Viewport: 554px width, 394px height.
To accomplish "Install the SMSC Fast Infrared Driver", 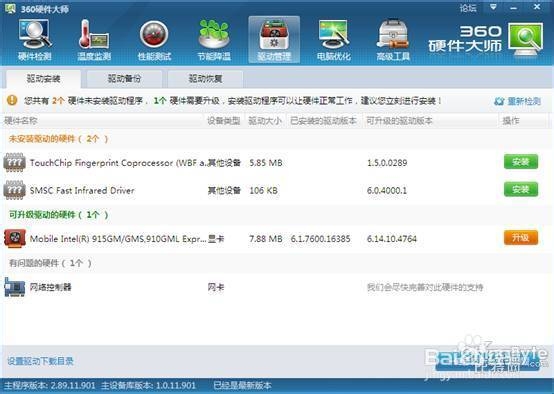I will coord(521,189).
